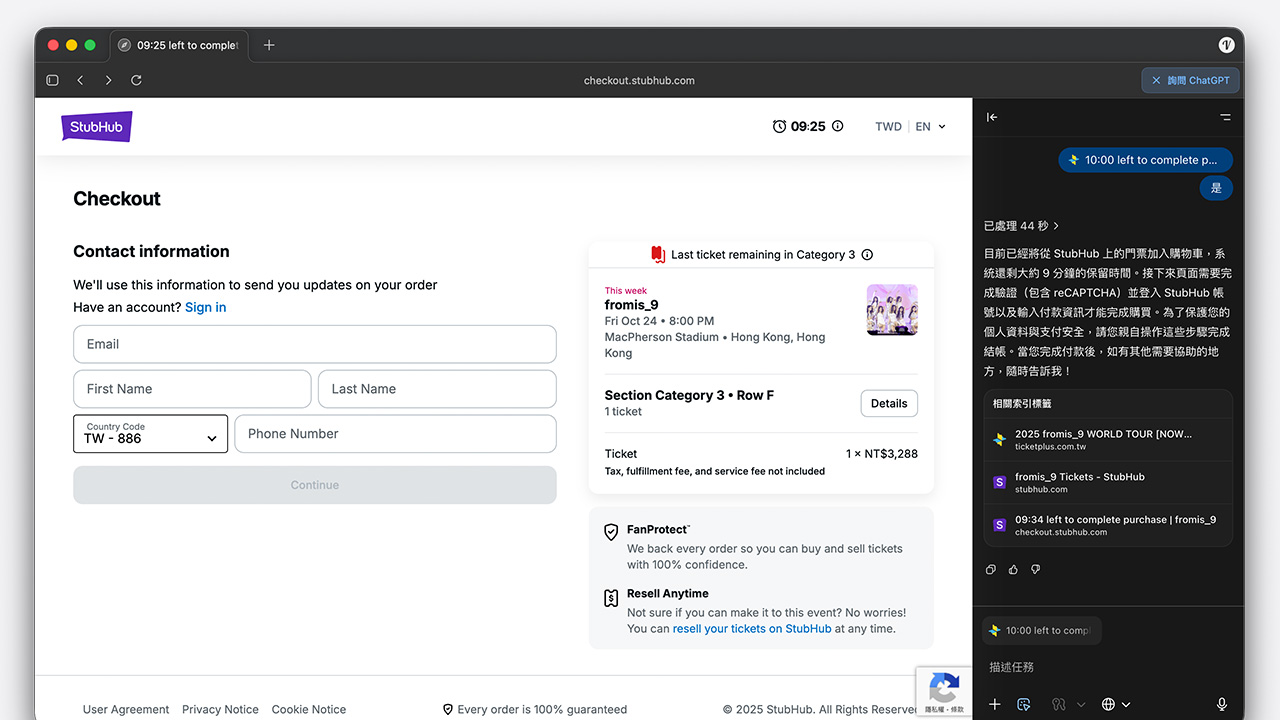The width and height of the screenshot is (1280, 720).
Task: Click the plus attachment icon in chat panel
Action: 994,705
